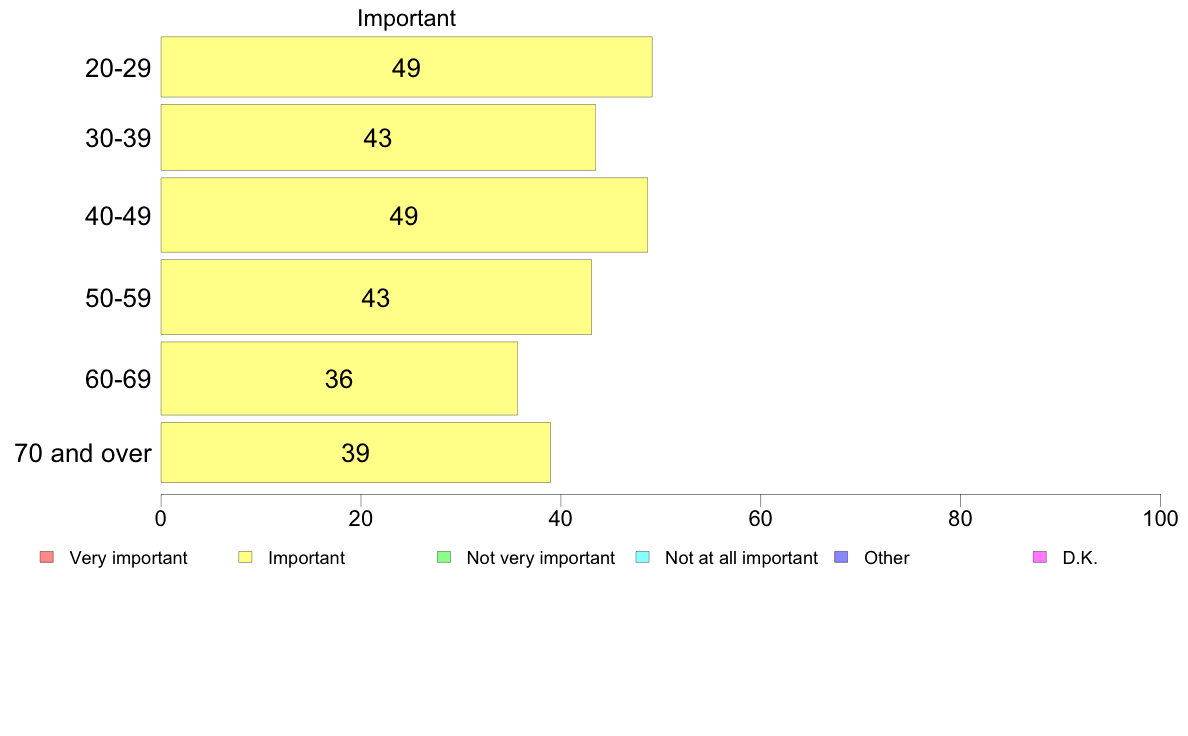The width and height of the screenshot is (1188, 736).
Task: Select the 20-29 bar showing 49
Action: (x=406, y=67)
